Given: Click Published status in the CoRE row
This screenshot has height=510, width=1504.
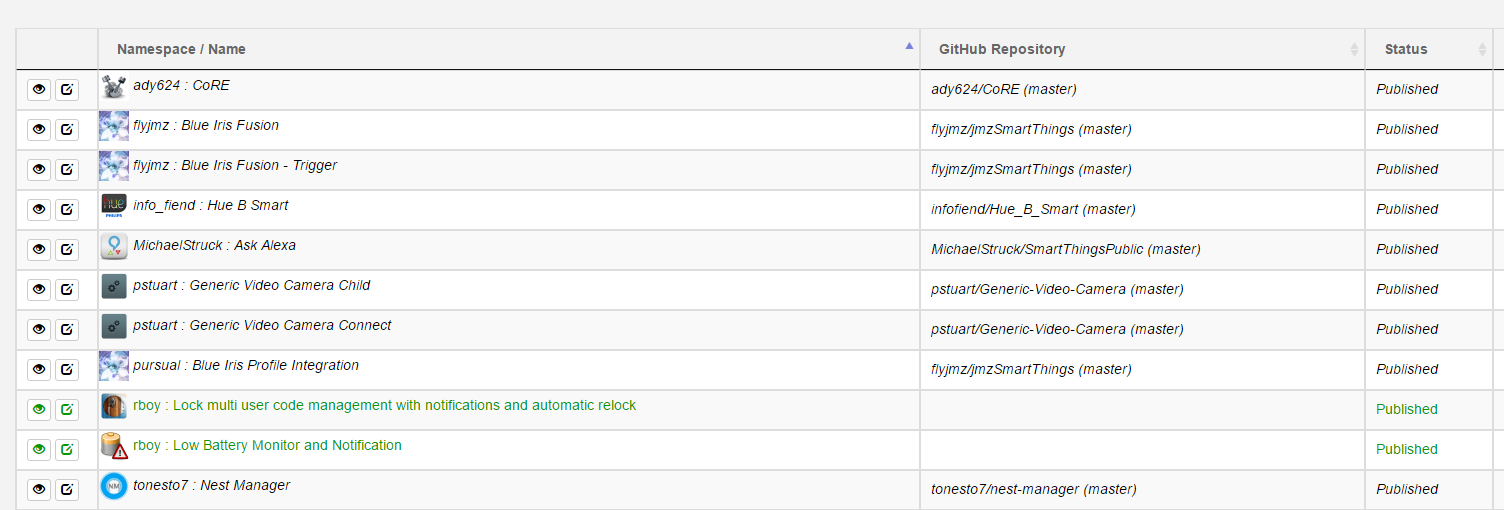Looking at the screenshot, I should [1407, 89].
